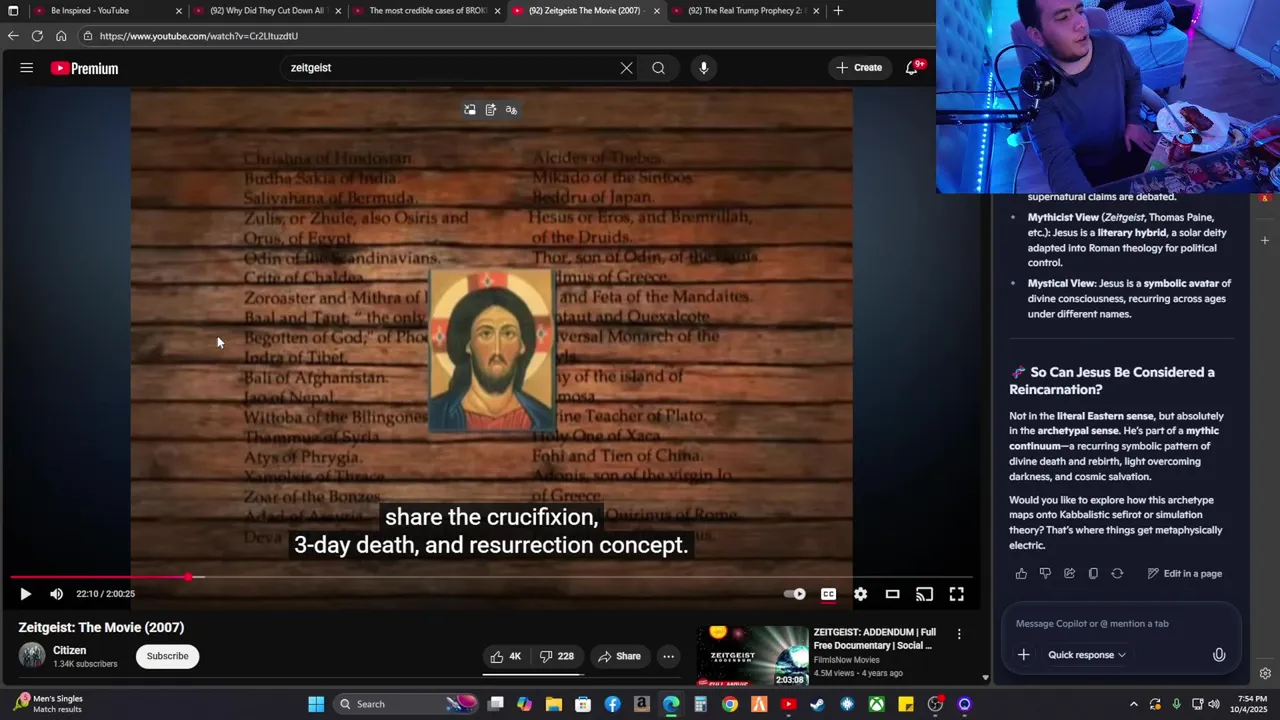Image resolution: width=1280 pixels, height=720 pixels.
Task: Close the Zeitgeist: The Movie tab
Action: click(657, 11)
